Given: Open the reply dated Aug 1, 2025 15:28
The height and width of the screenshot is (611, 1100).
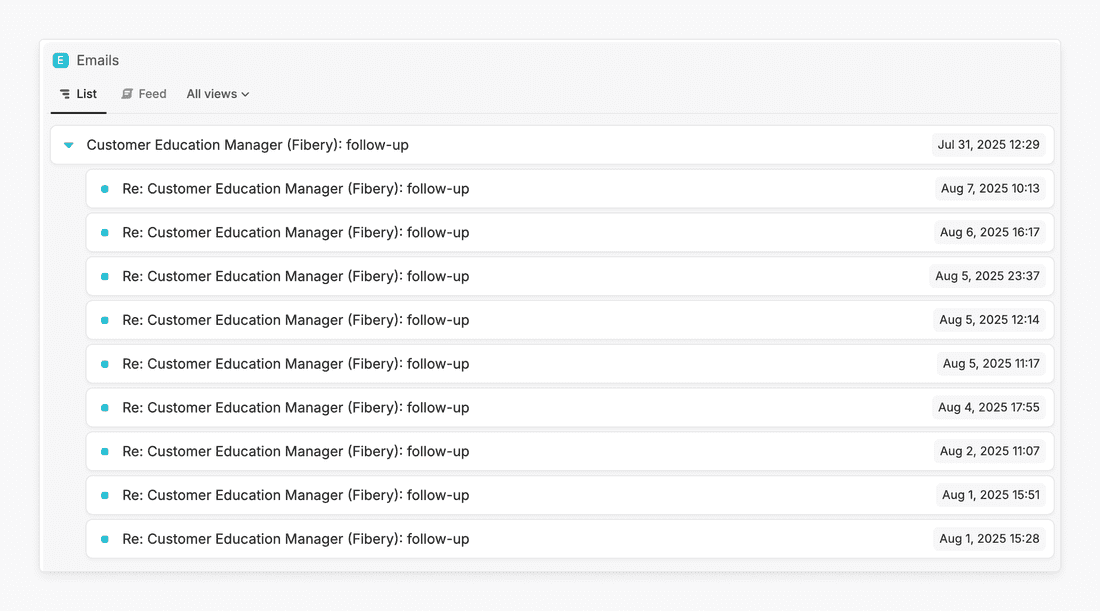Looking at the screenshot, I should [x=295, y=539].
